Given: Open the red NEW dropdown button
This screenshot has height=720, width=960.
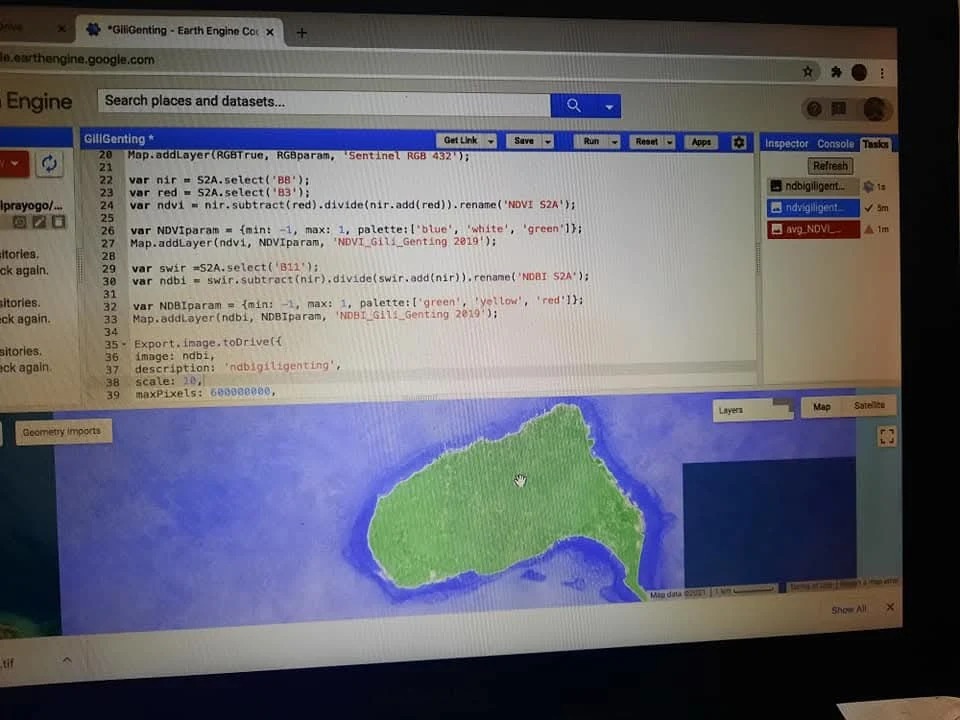Looking at the screenshot, I should click(13, 163).
